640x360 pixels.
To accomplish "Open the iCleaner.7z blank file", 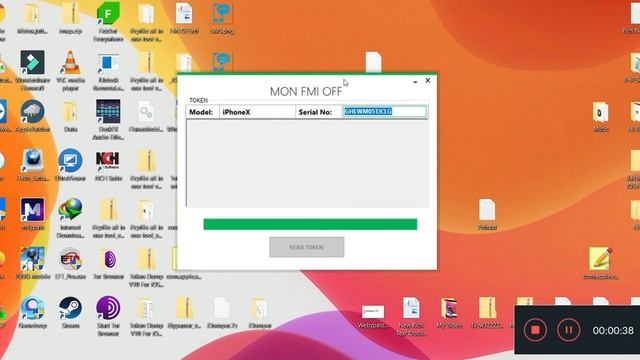I will [222, 312].
